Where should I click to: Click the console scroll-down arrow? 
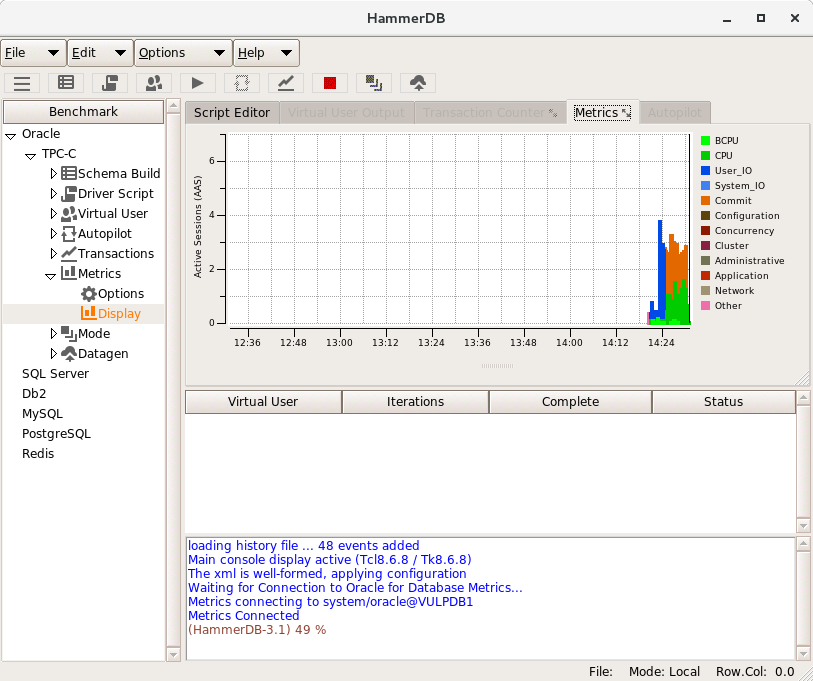803,654
